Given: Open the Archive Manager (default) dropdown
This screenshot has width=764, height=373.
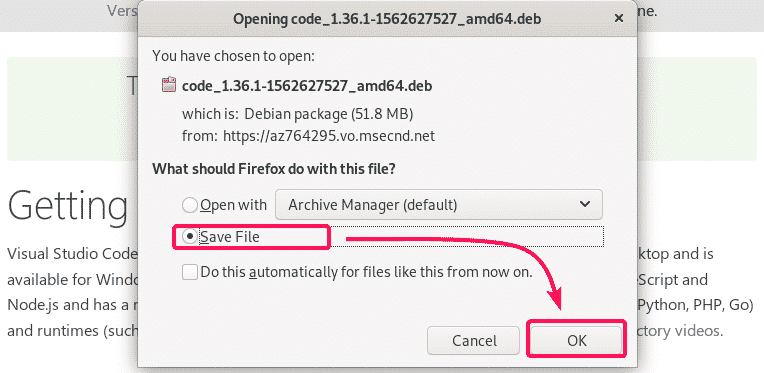Looking at the screenshot, I should (439, 205).
